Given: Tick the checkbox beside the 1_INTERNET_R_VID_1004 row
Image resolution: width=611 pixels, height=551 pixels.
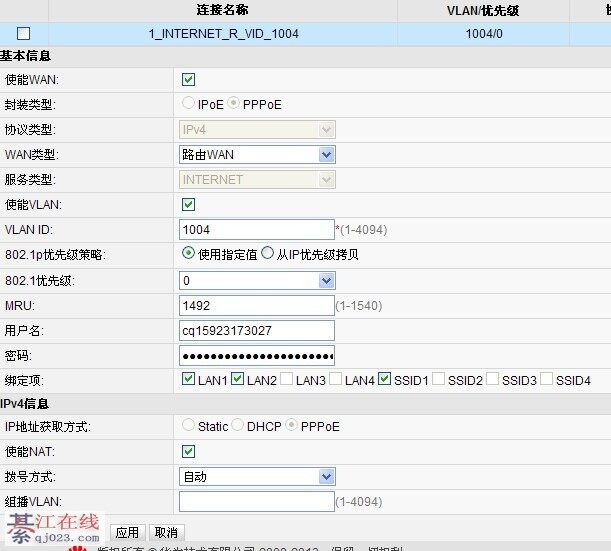Looking at the screenshot, I should (x=24, y=34).
